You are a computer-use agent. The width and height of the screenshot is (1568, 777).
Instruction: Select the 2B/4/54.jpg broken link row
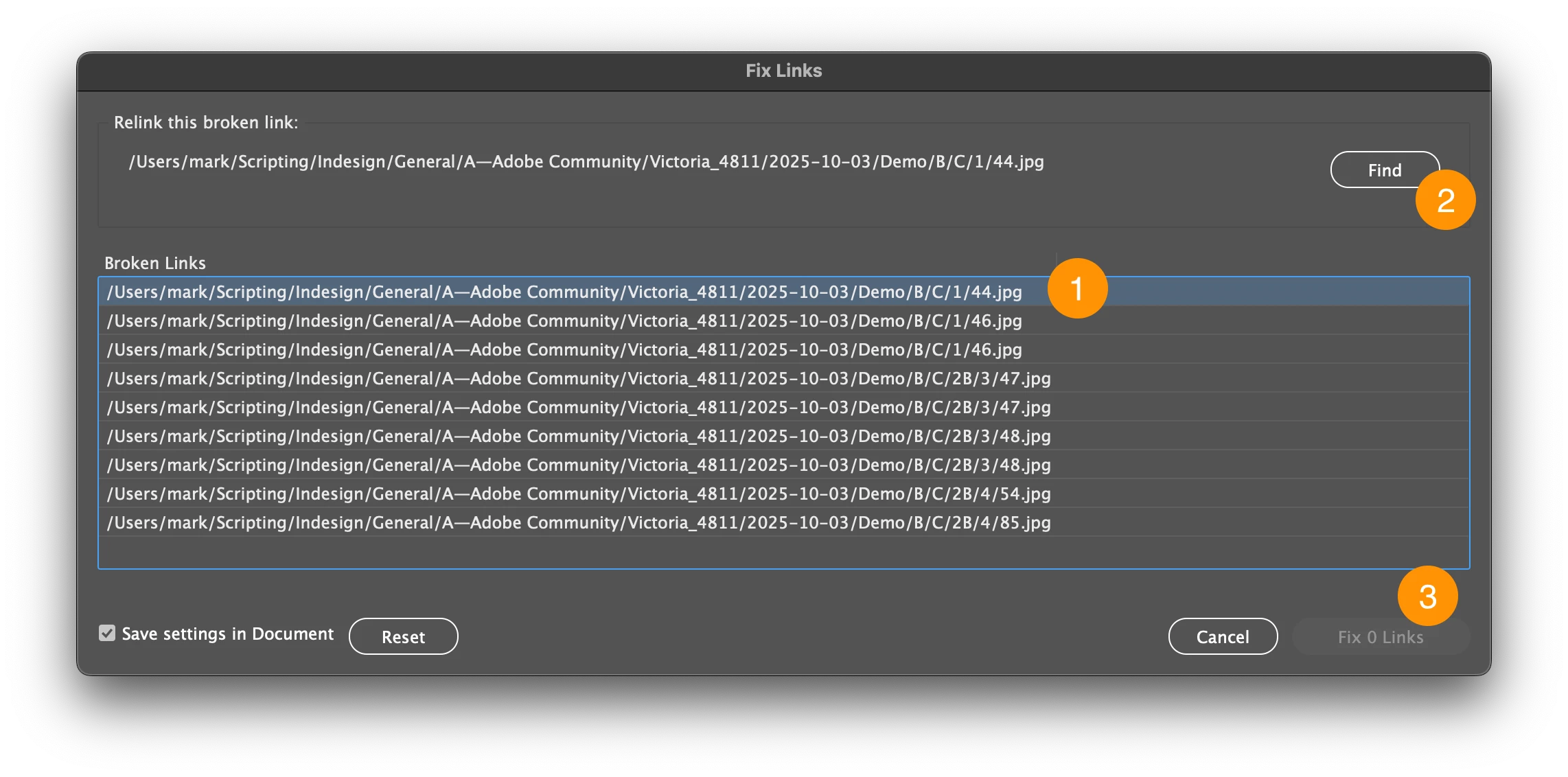pos(577,494)
